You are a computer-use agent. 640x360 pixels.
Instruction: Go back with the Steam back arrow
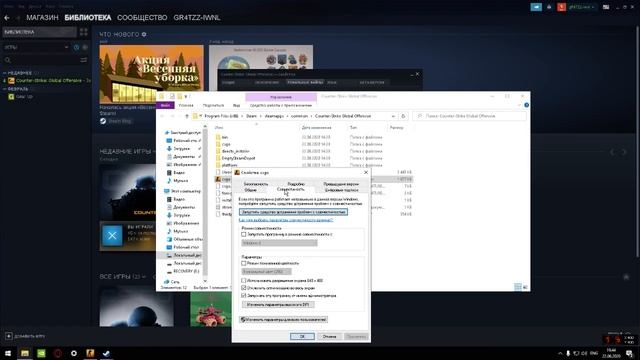pos(7,18)
